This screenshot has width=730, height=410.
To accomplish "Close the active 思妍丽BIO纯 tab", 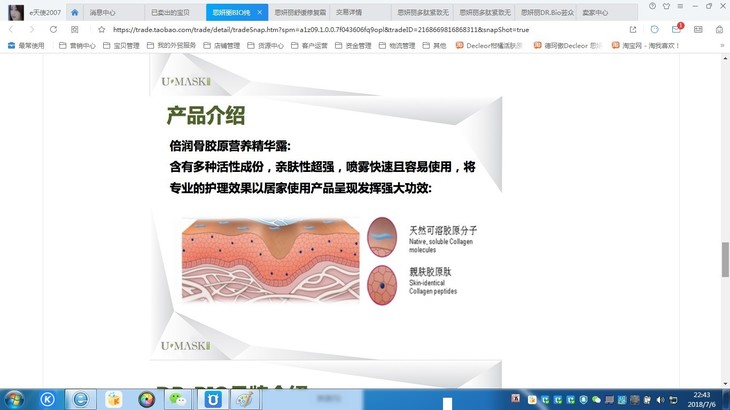I will coord(260,13).
